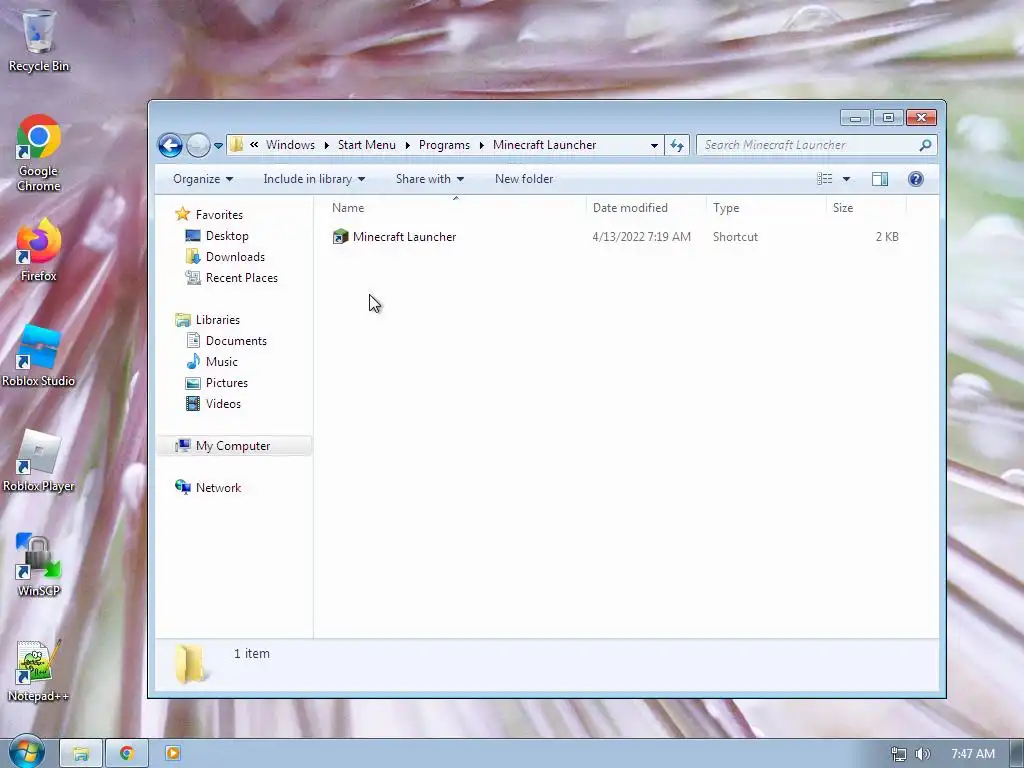Screen dimensions: 1024x768
Task: Open Music library
Action: coord(221,362)
